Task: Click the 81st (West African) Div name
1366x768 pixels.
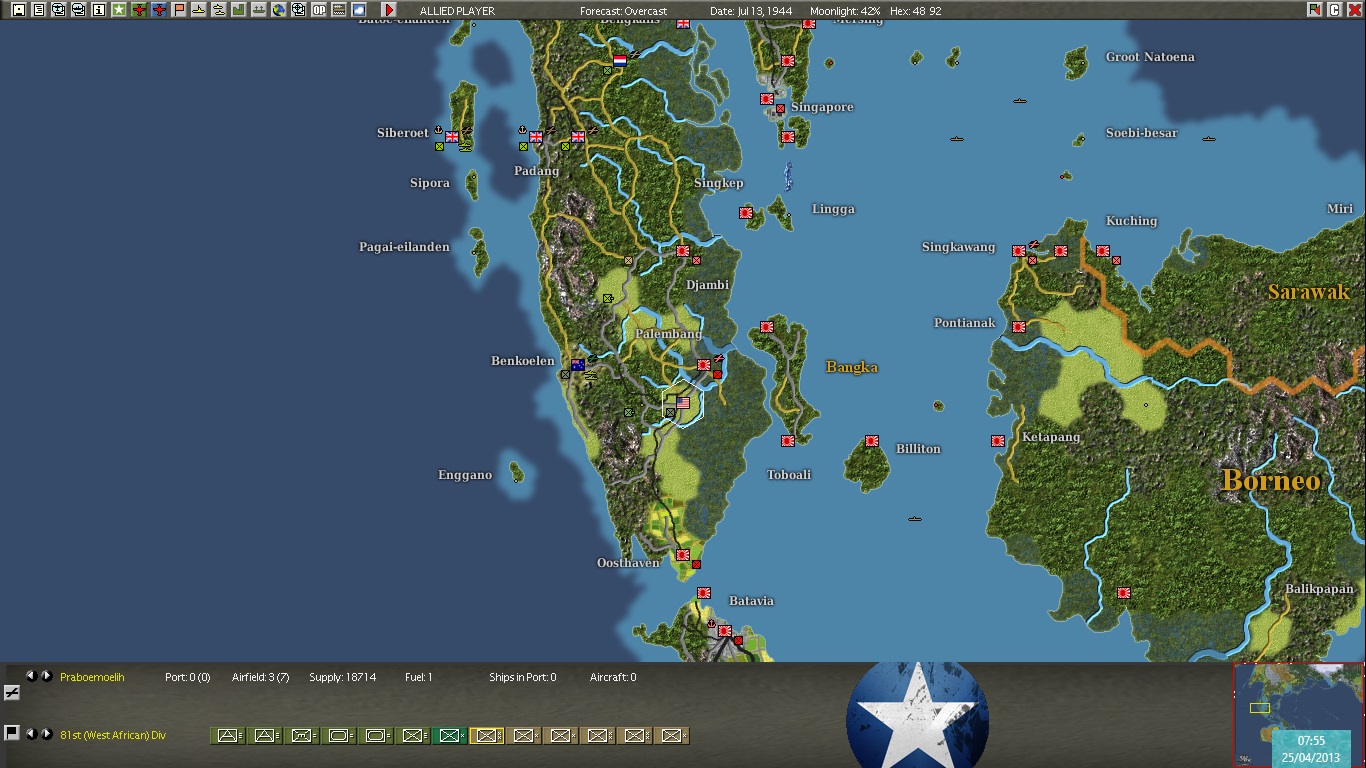Action: [113, 735]
